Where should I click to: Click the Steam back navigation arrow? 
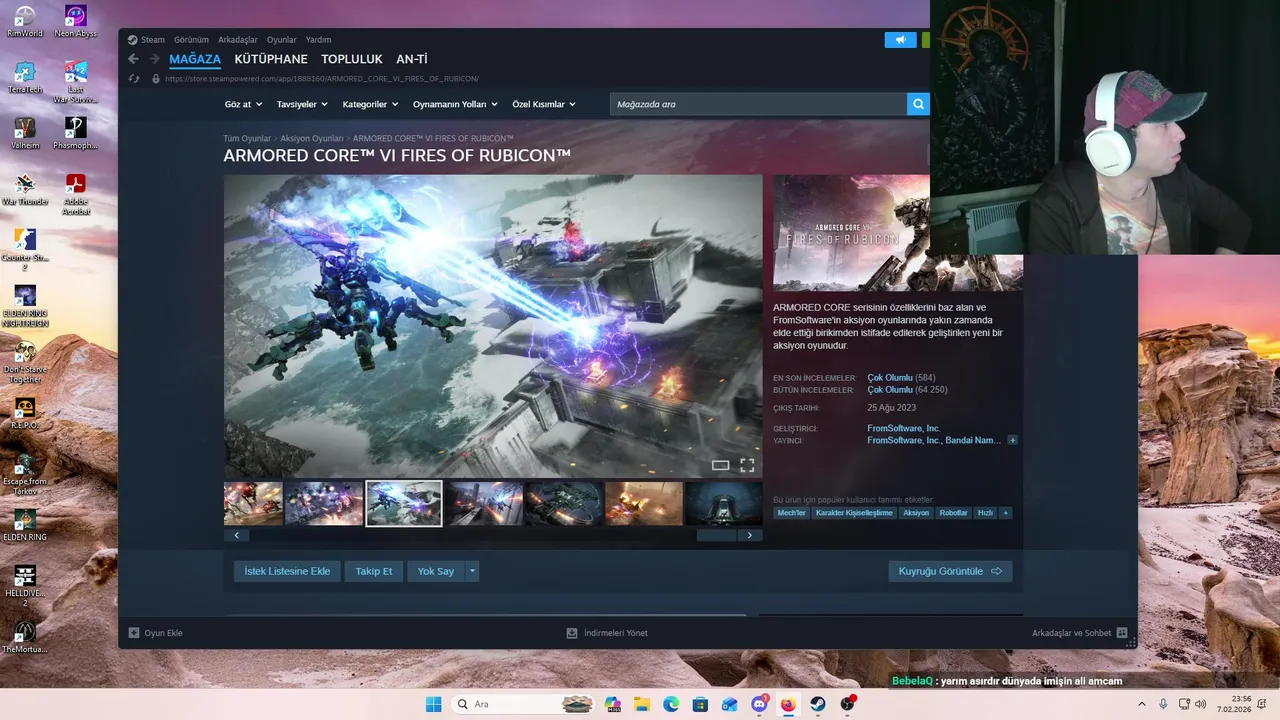click(x=133, y=59)
